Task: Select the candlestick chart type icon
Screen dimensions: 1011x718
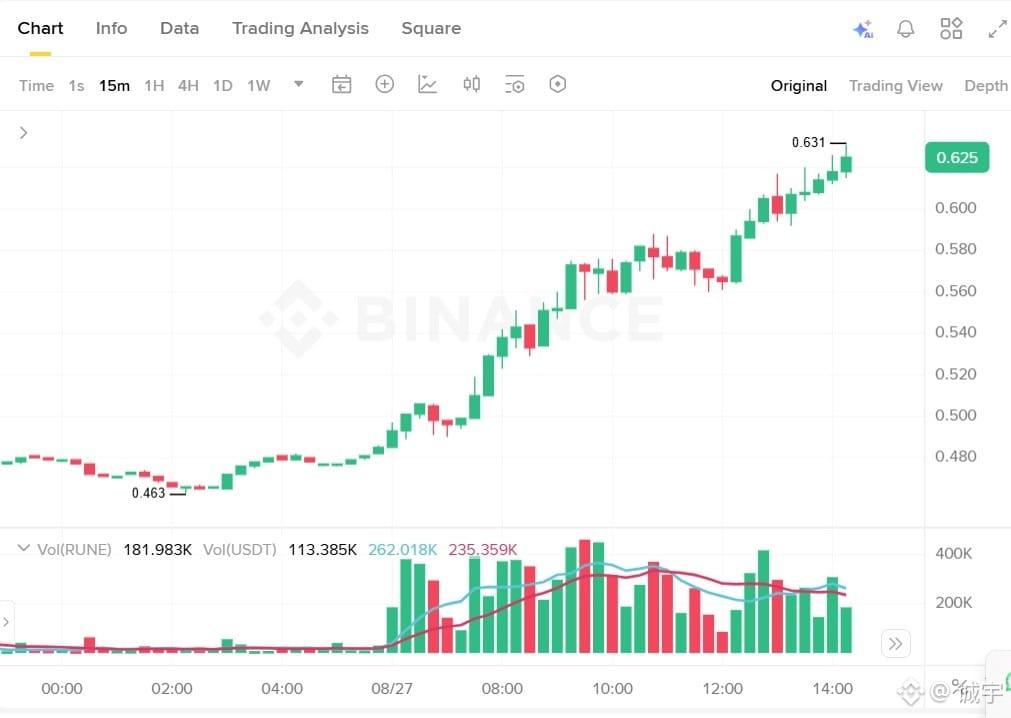Action: tap(471, 84)
